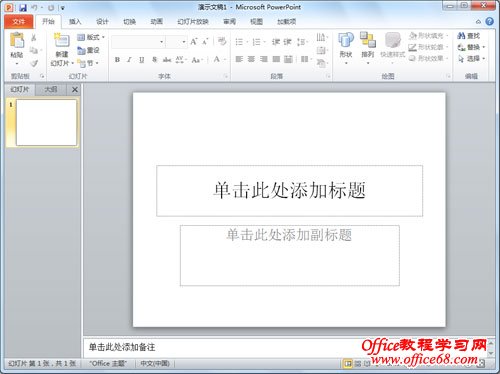Open the File (文件) tab

click(x=19, y=22)
